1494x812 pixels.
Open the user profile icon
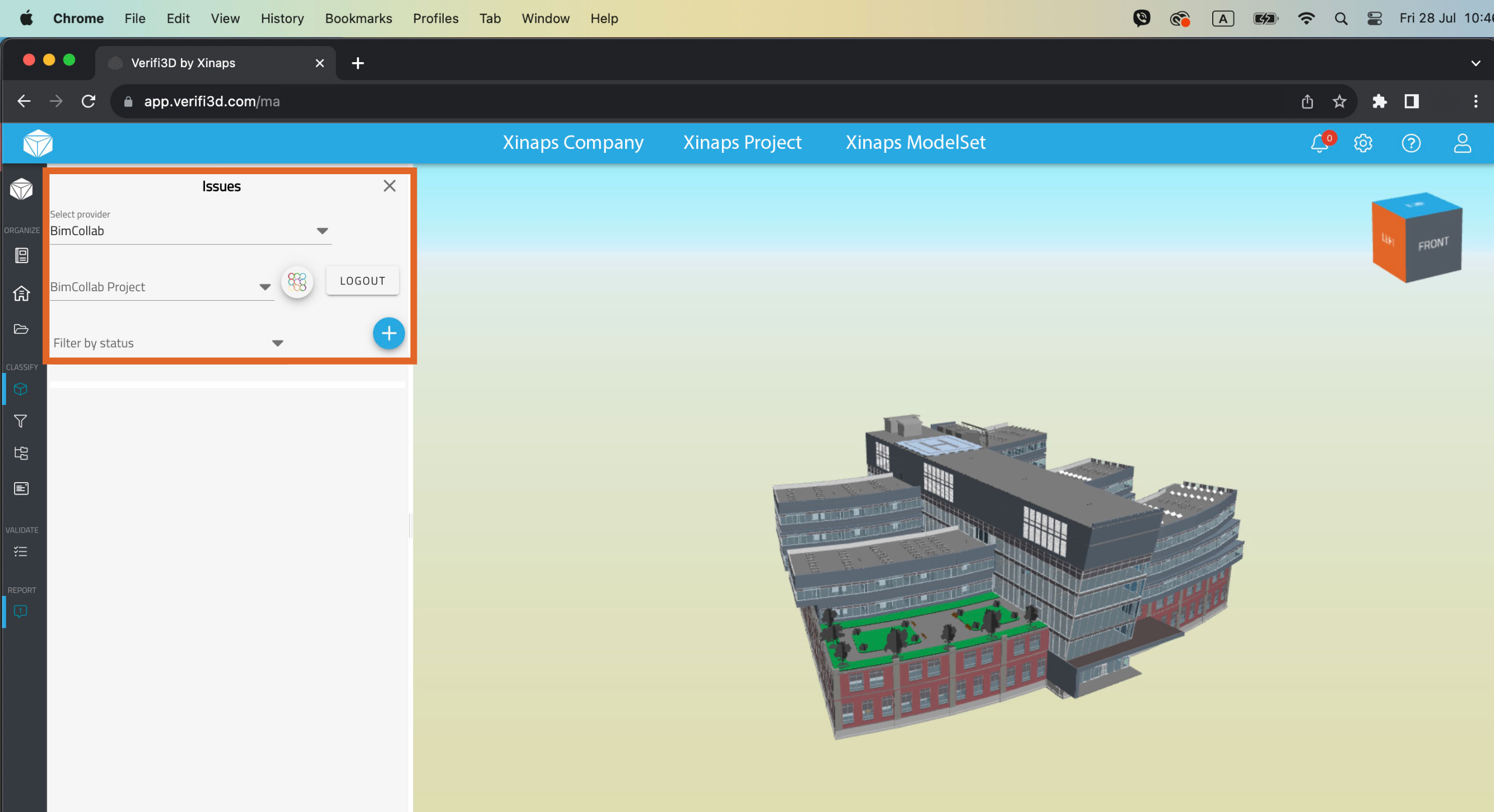[1462, 143]
